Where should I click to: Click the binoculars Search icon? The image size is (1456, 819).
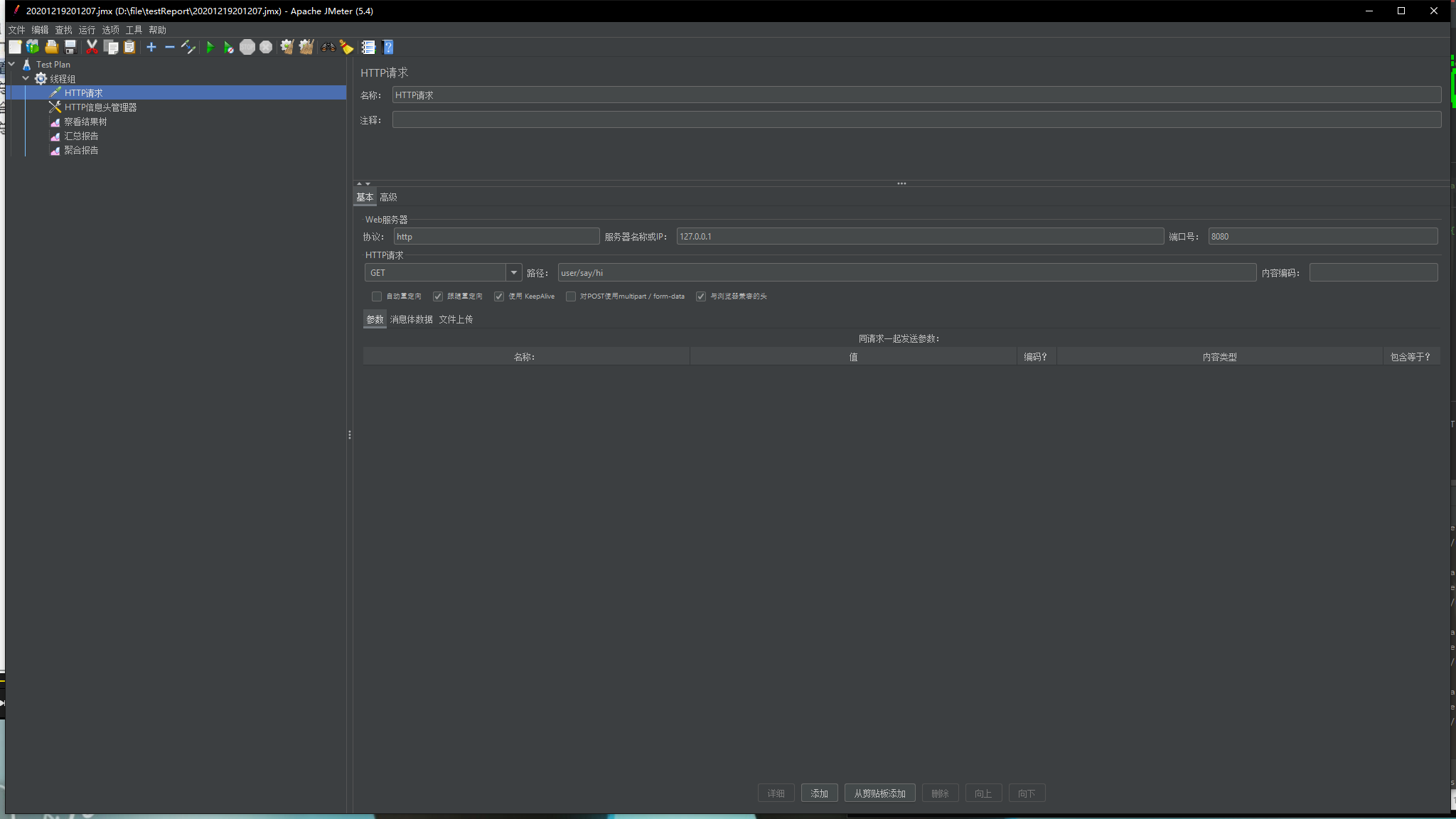click(328, 48)
